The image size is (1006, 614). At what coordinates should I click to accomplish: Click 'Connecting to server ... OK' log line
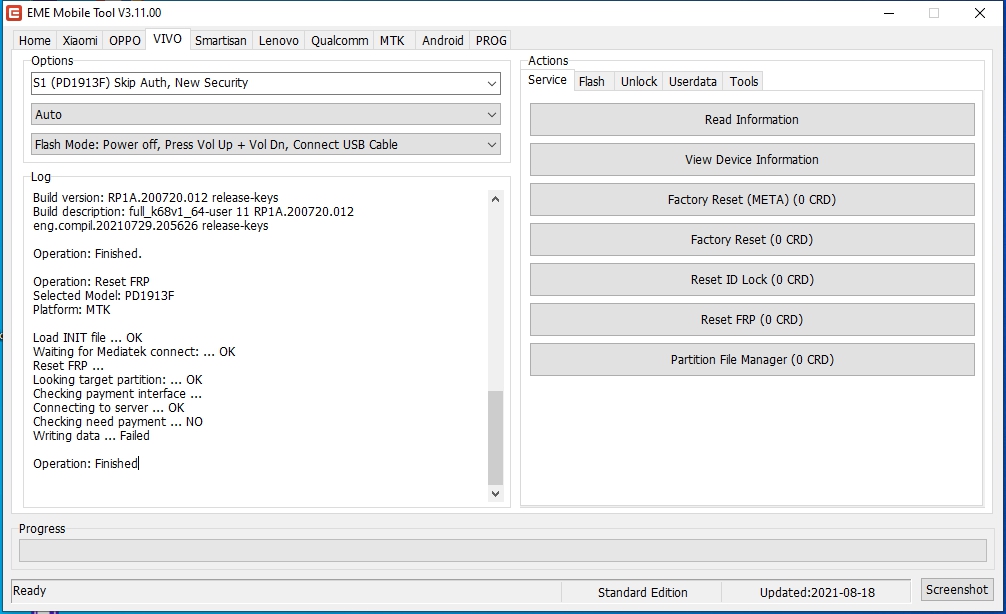click(x=108, y=408)
